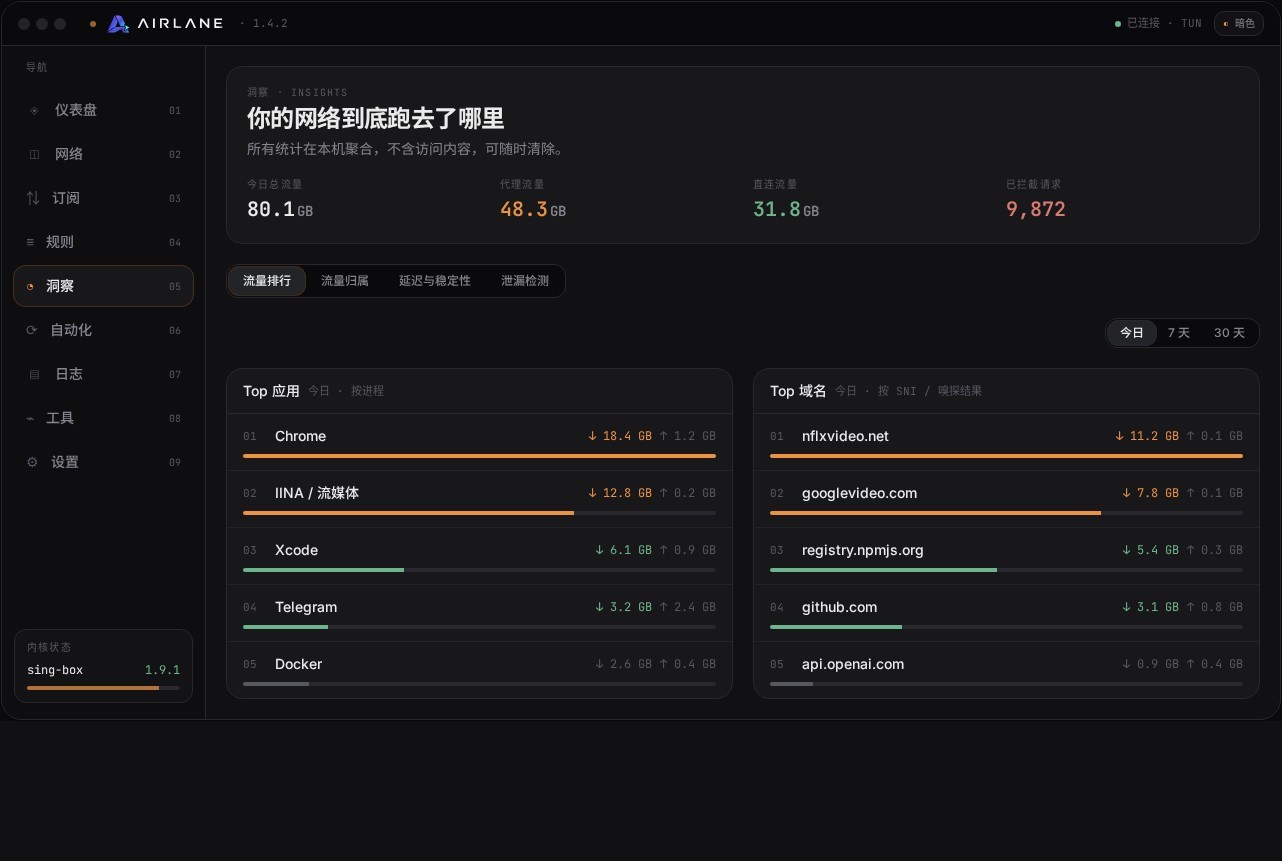Screen dimensions: 1282x861
Task: Click the sing-box kernel progress bar
Action: pos(103,688)
